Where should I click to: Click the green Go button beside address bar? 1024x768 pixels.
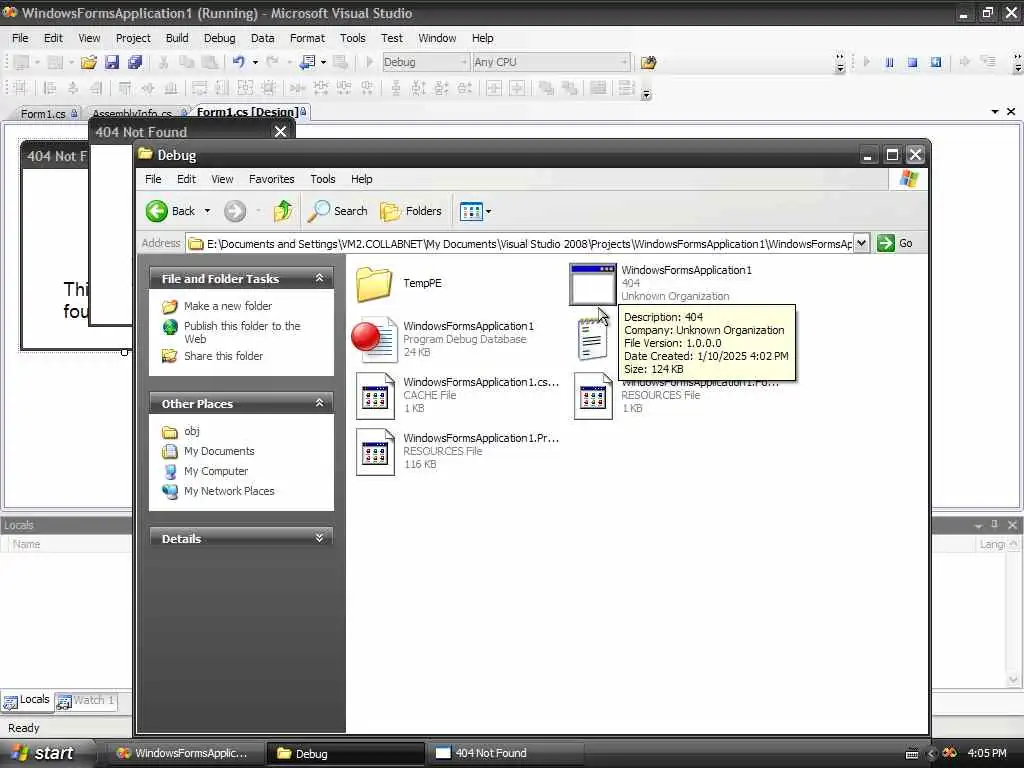[895, 244]
